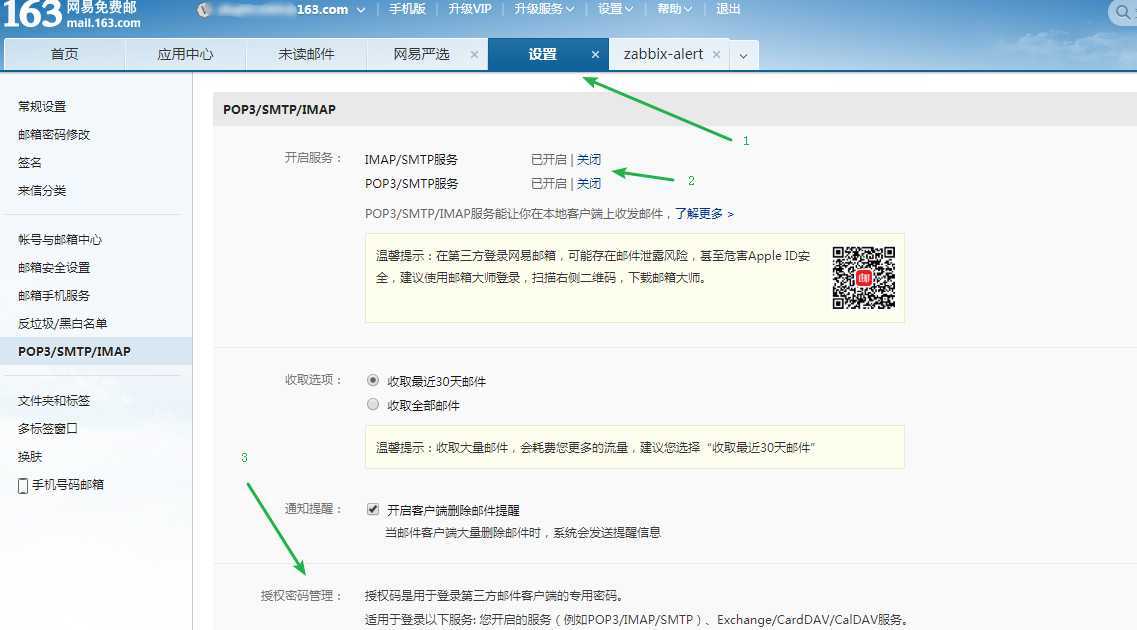Open 手机号码邮箱 in the sidebar
The image size is (1137, 630).
click(x=67, y=485)
